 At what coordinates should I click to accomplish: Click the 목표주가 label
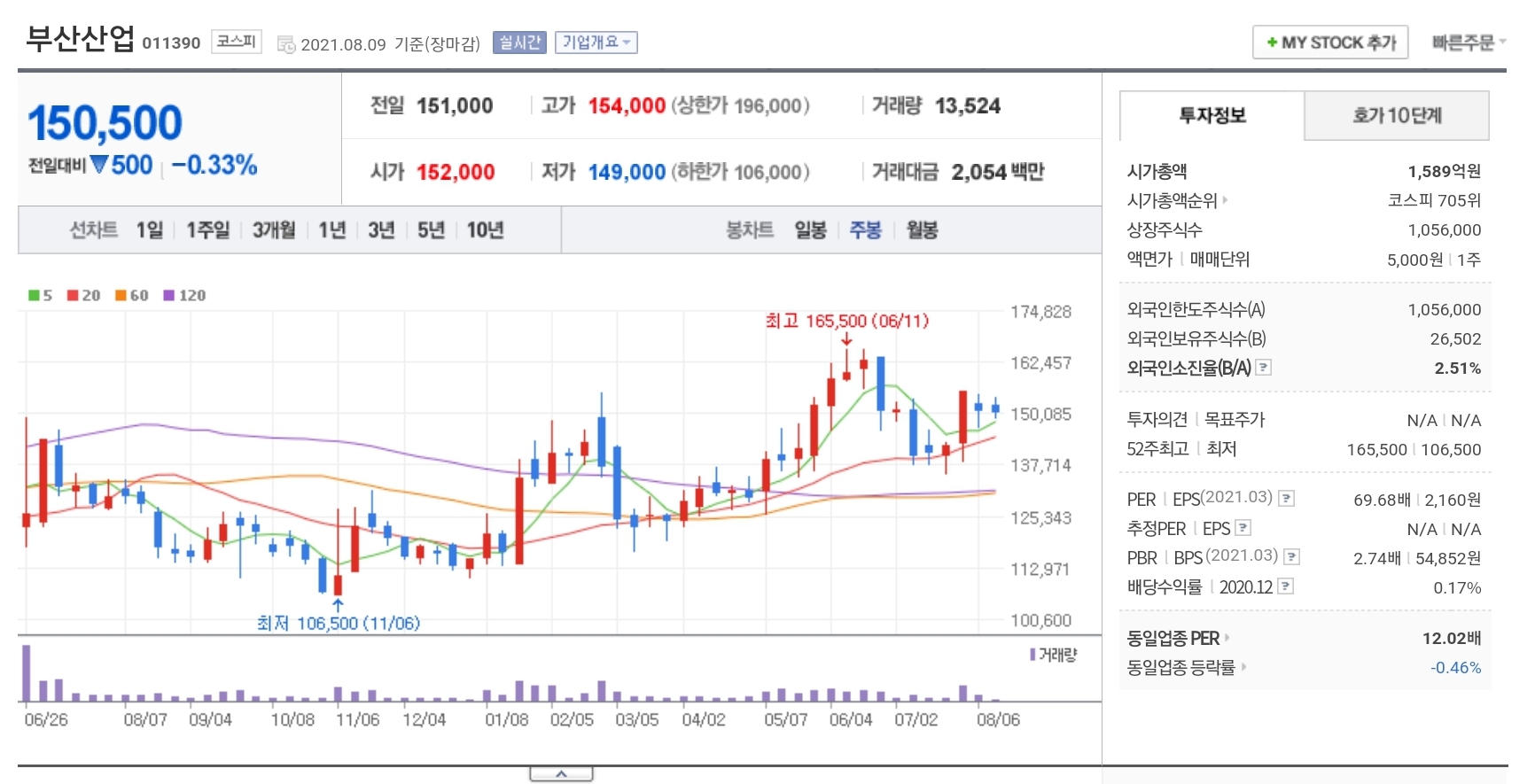point(1235,419)
